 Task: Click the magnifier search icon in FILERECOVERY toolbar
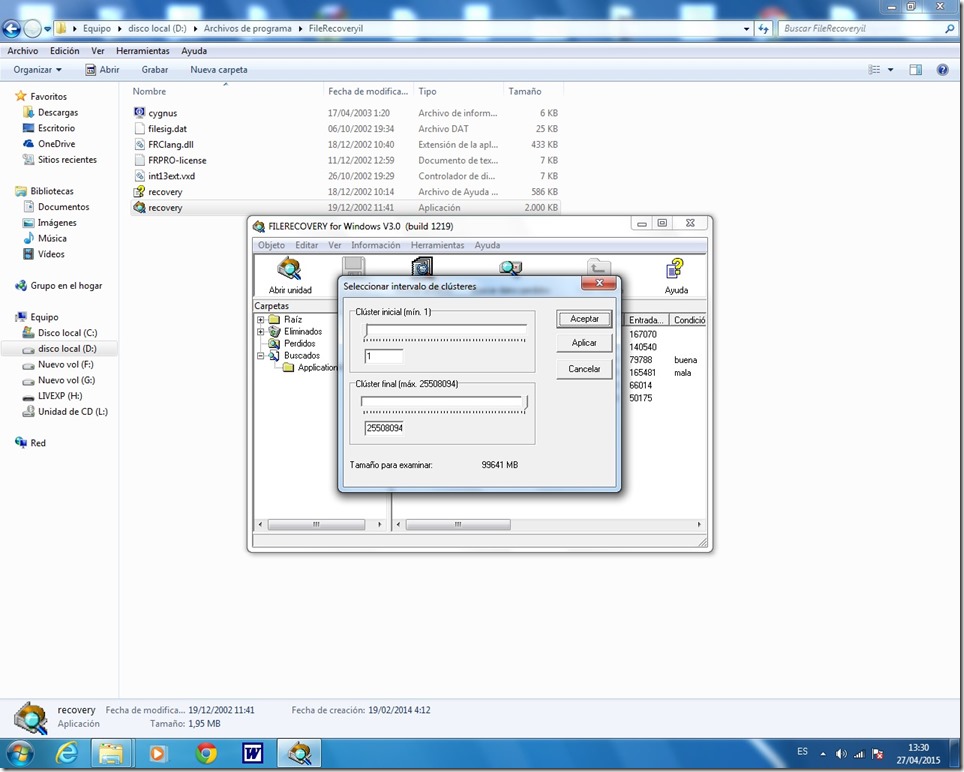[510, 268]
